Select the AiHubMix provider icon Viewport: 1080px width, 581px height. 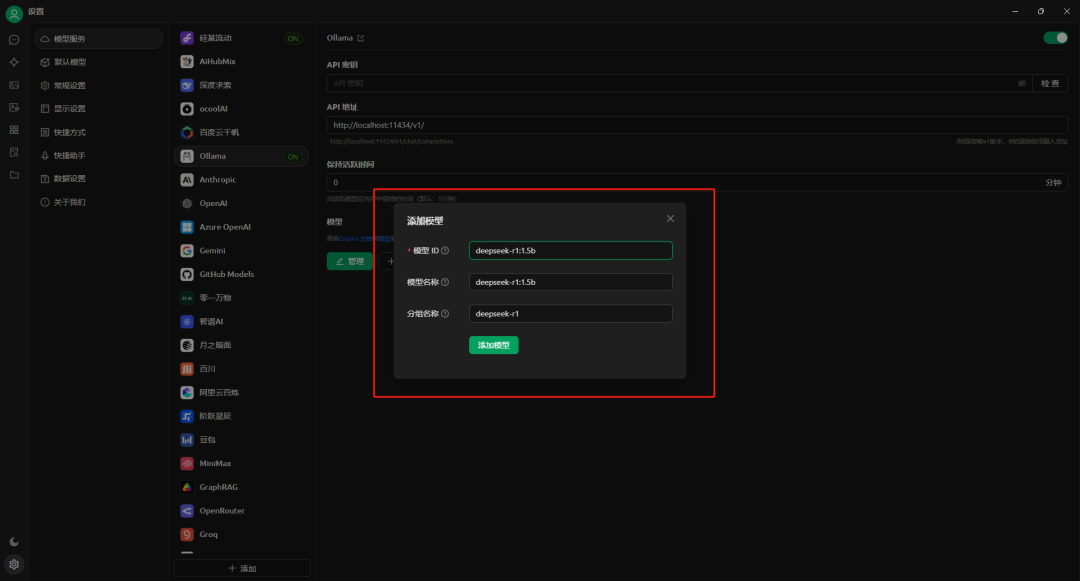tap(187, 61)
